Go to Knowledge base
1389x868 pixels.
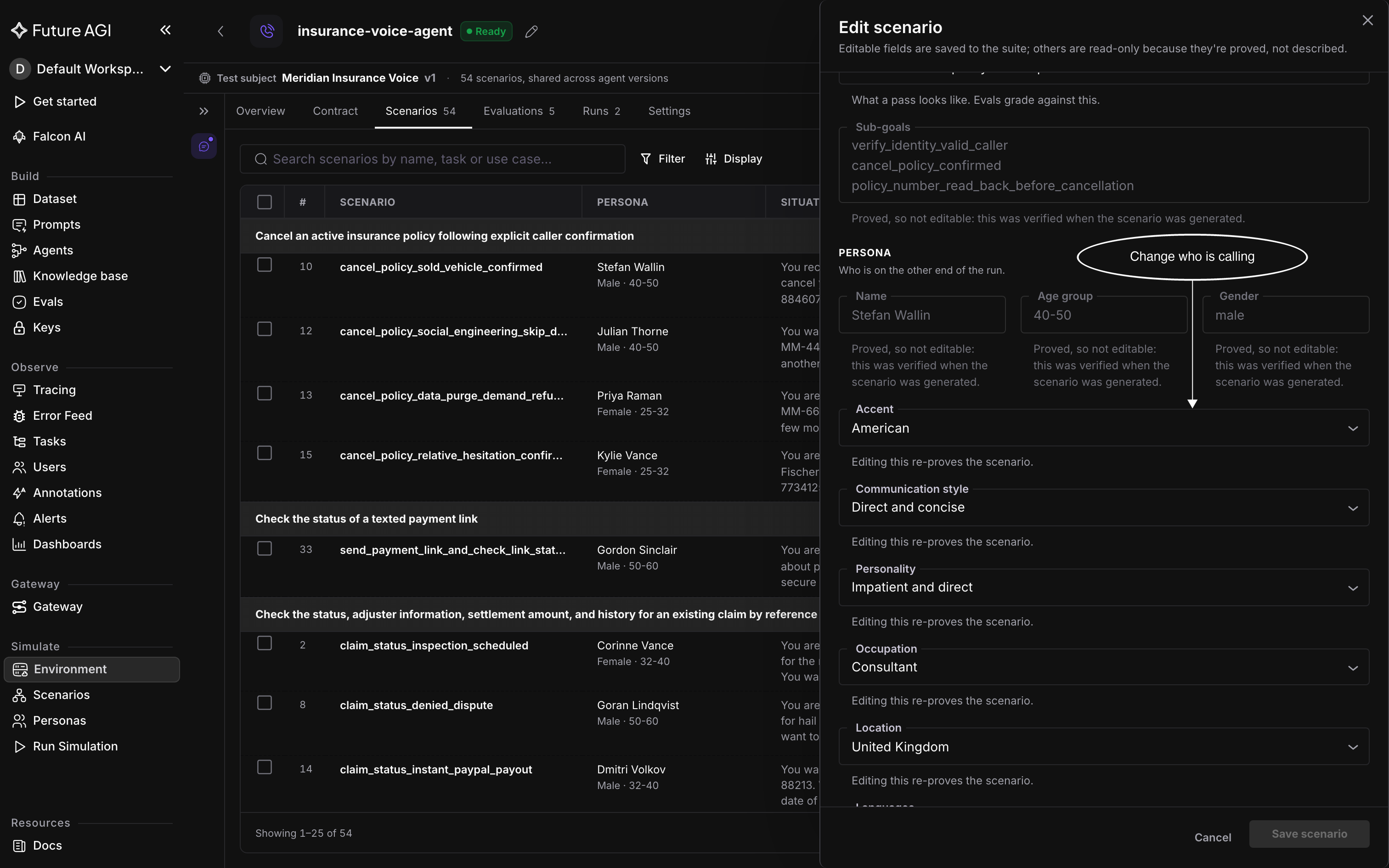80,276
